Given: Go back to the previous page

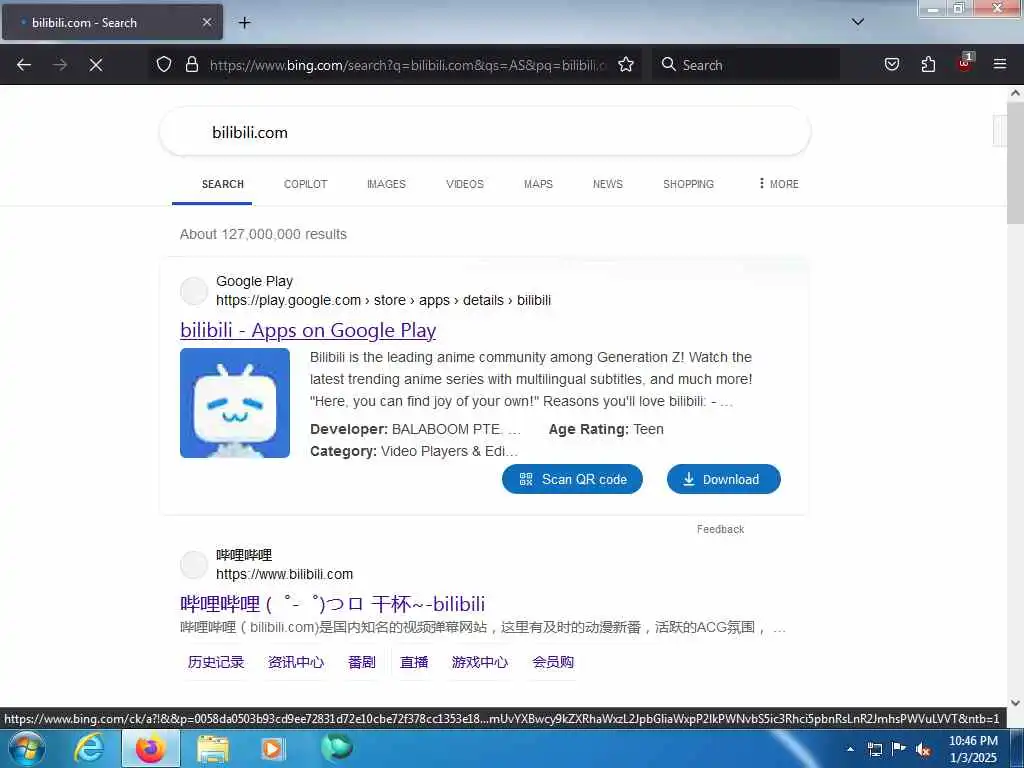Looking at the screenshot, I should coord(24,65).
